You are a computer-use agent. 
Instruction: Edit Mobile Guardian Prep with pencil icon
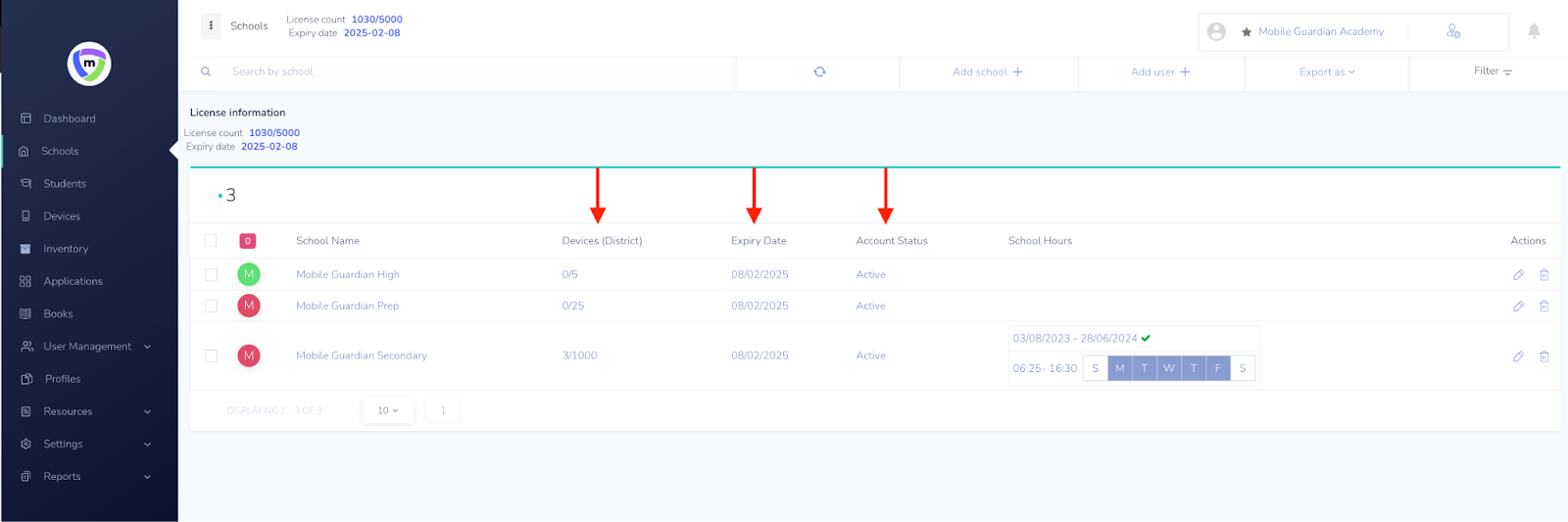pos(1518,307)
